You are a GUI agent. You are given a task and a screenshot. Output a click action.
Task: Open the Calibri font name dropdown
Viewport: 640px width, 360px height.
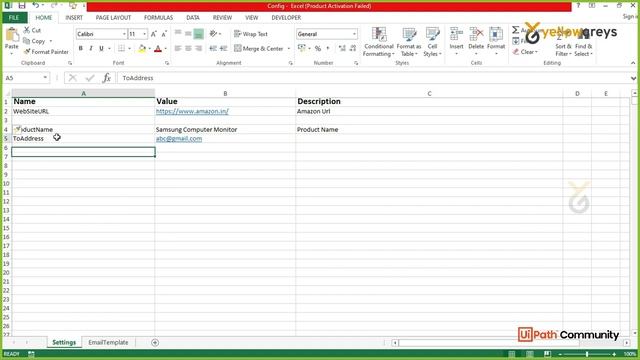click(x=124, y=34)
